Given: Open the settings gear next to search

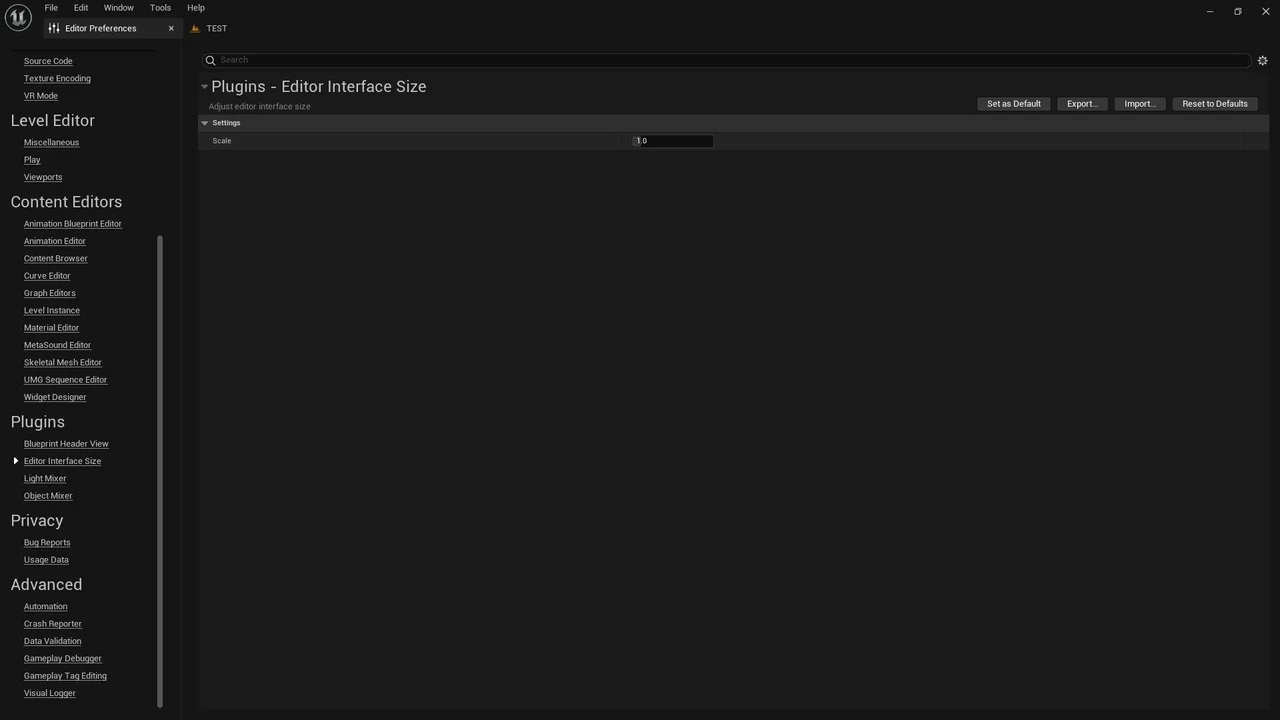Looking at the screenshot, I should 1262,60.
